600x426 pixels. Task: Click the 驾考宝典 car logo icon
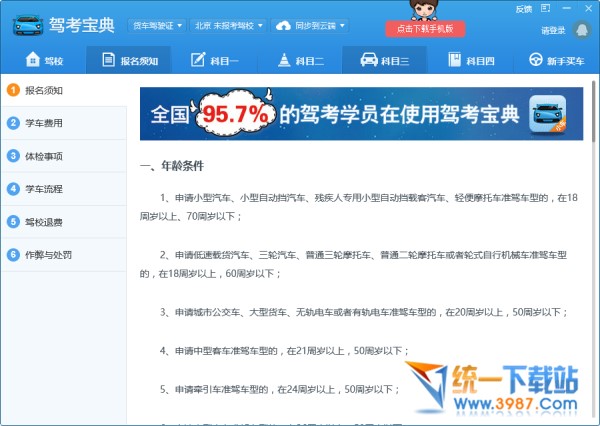pyautogui.click(x=28, y=26)
